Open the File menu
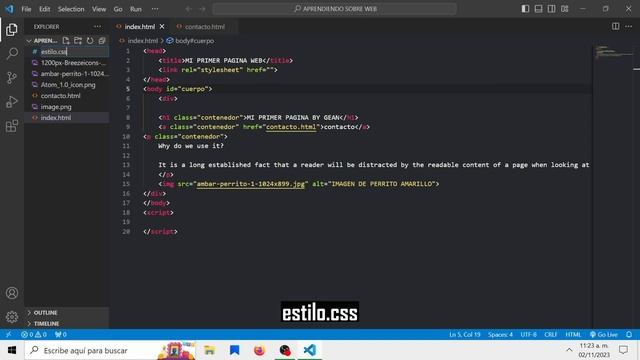 point(26,9)
